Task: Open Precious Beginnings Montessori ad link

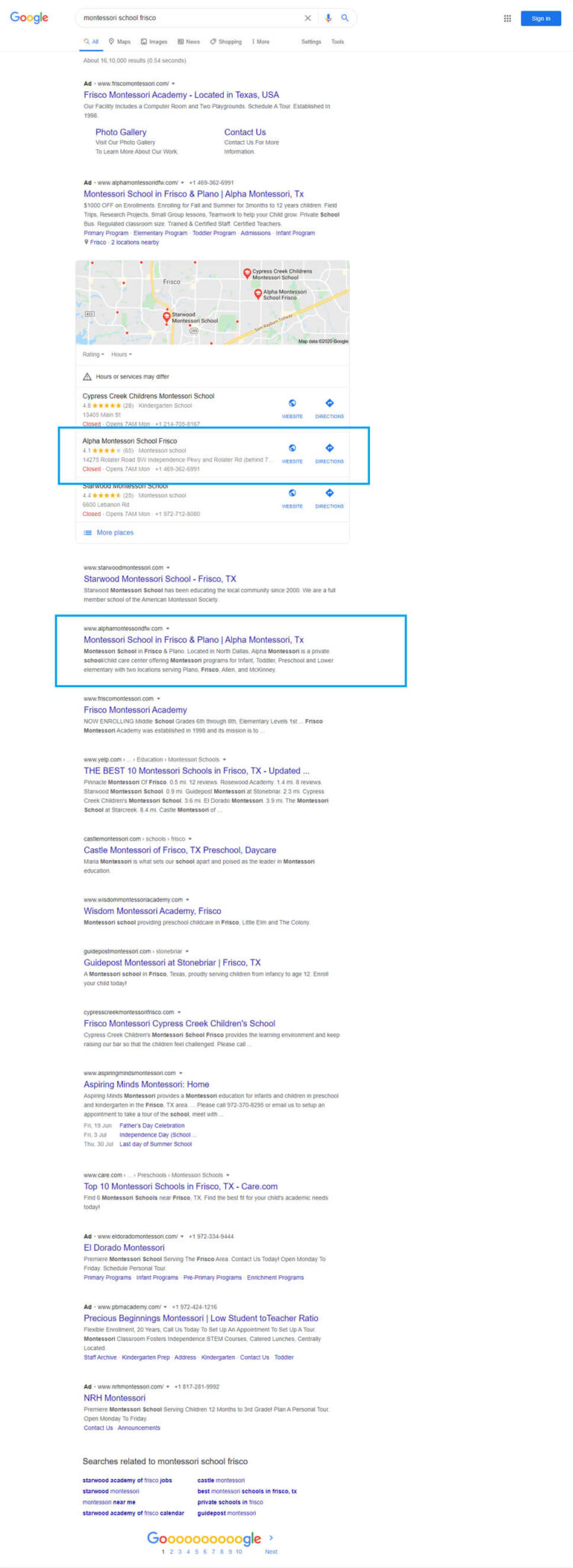Action: tap(201, 1318)
